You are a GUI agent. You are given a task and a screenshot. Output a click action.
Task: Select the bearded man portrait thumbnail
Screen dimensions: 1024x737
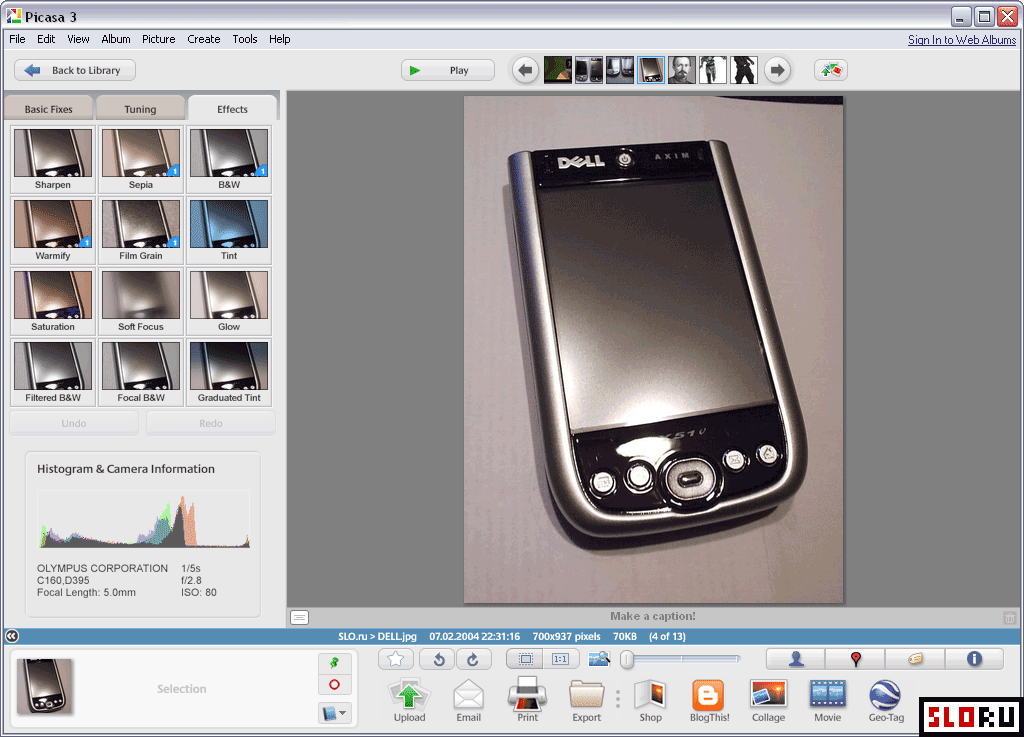point(682,70)
